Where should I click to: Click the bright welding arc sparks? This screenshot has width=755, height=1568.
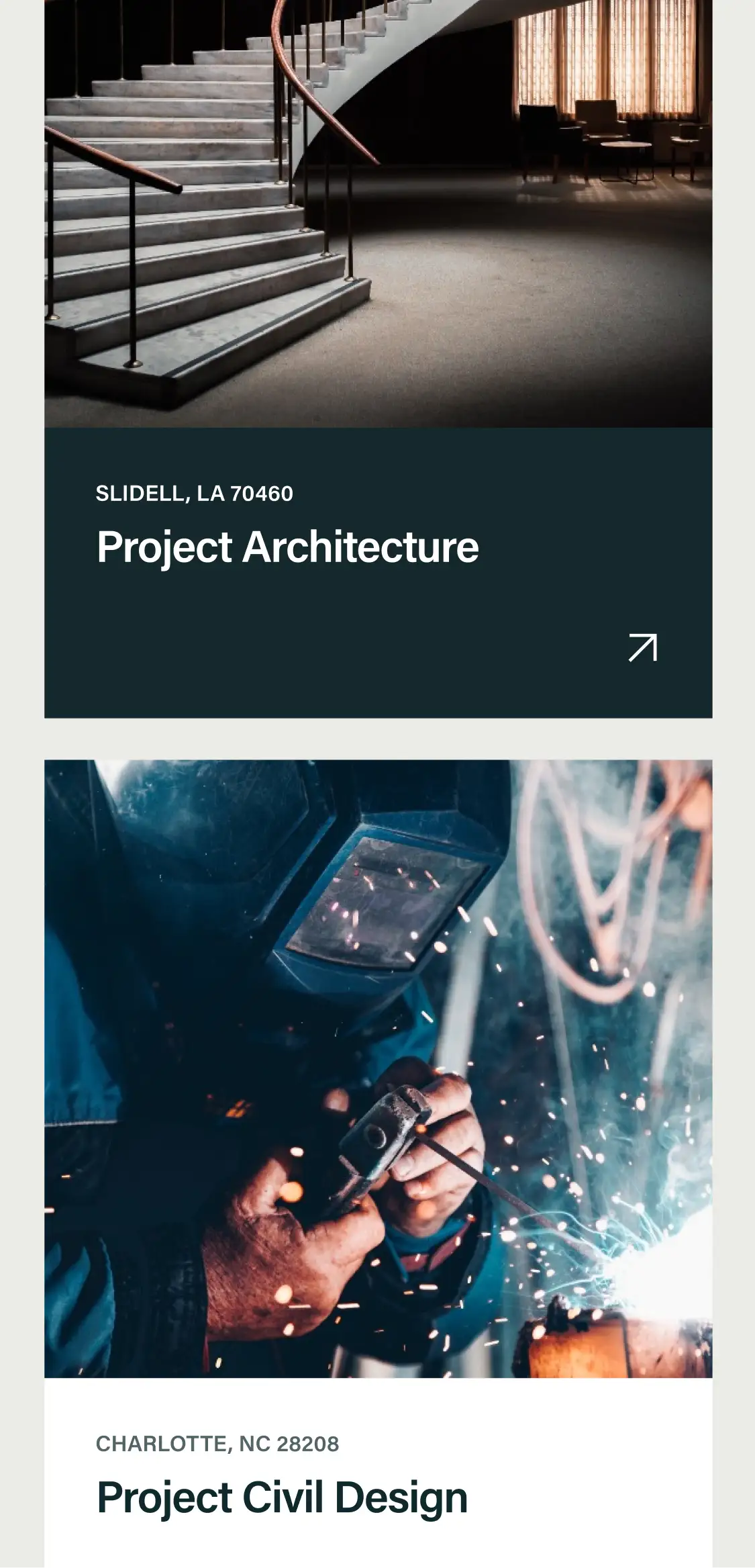[x=661, y=1269]
